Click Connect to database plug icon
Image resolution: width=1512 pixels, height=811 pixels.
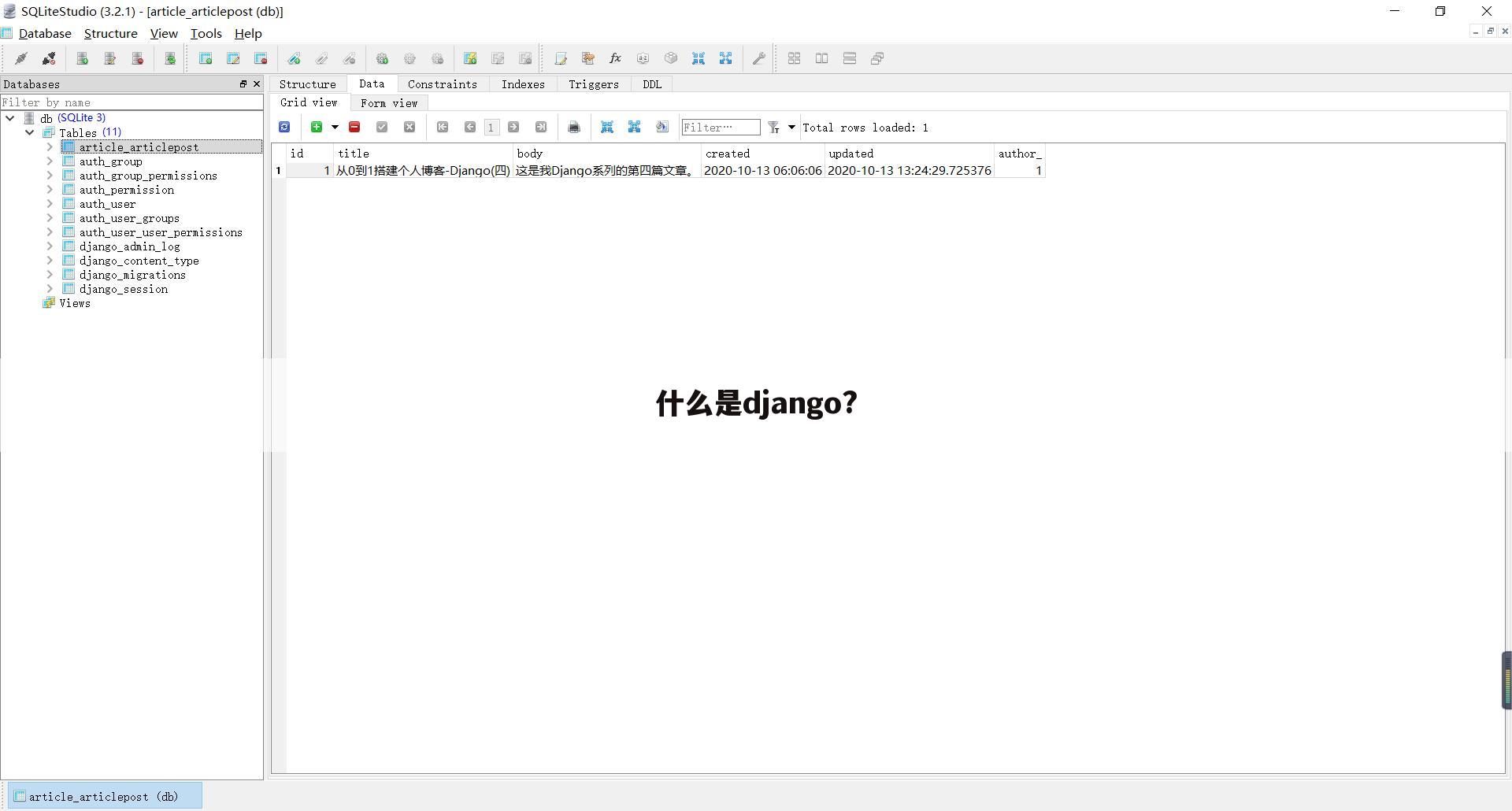pyautogui.click(x=21, y=58)
